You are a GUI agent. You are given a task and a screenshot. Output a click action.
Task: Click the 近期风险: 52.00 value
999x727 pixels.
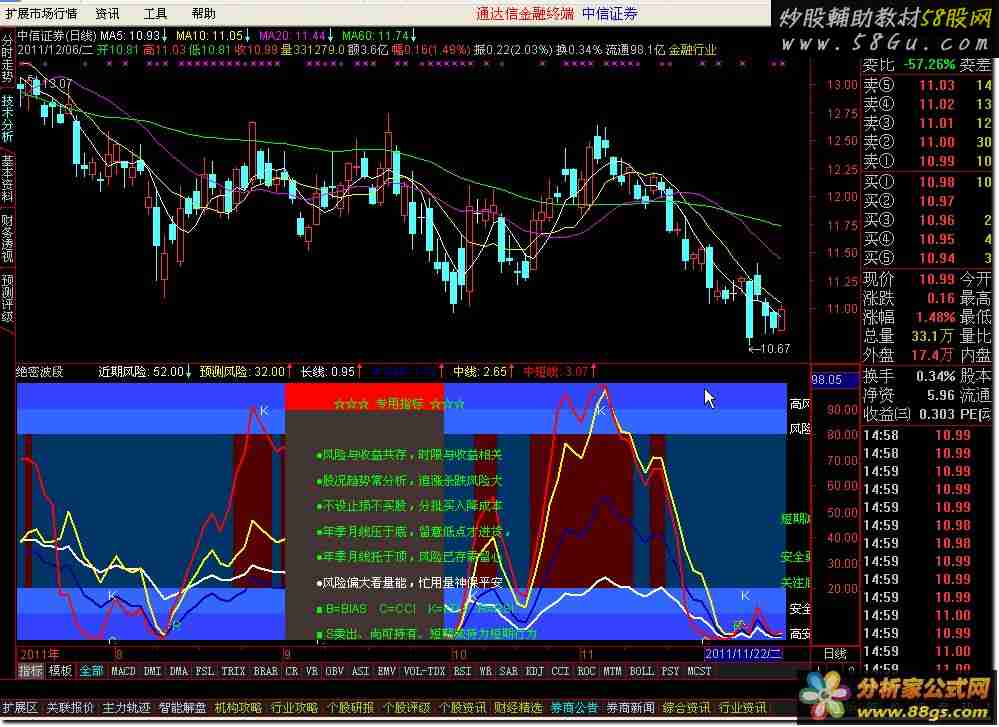click(x=145, y=371)
